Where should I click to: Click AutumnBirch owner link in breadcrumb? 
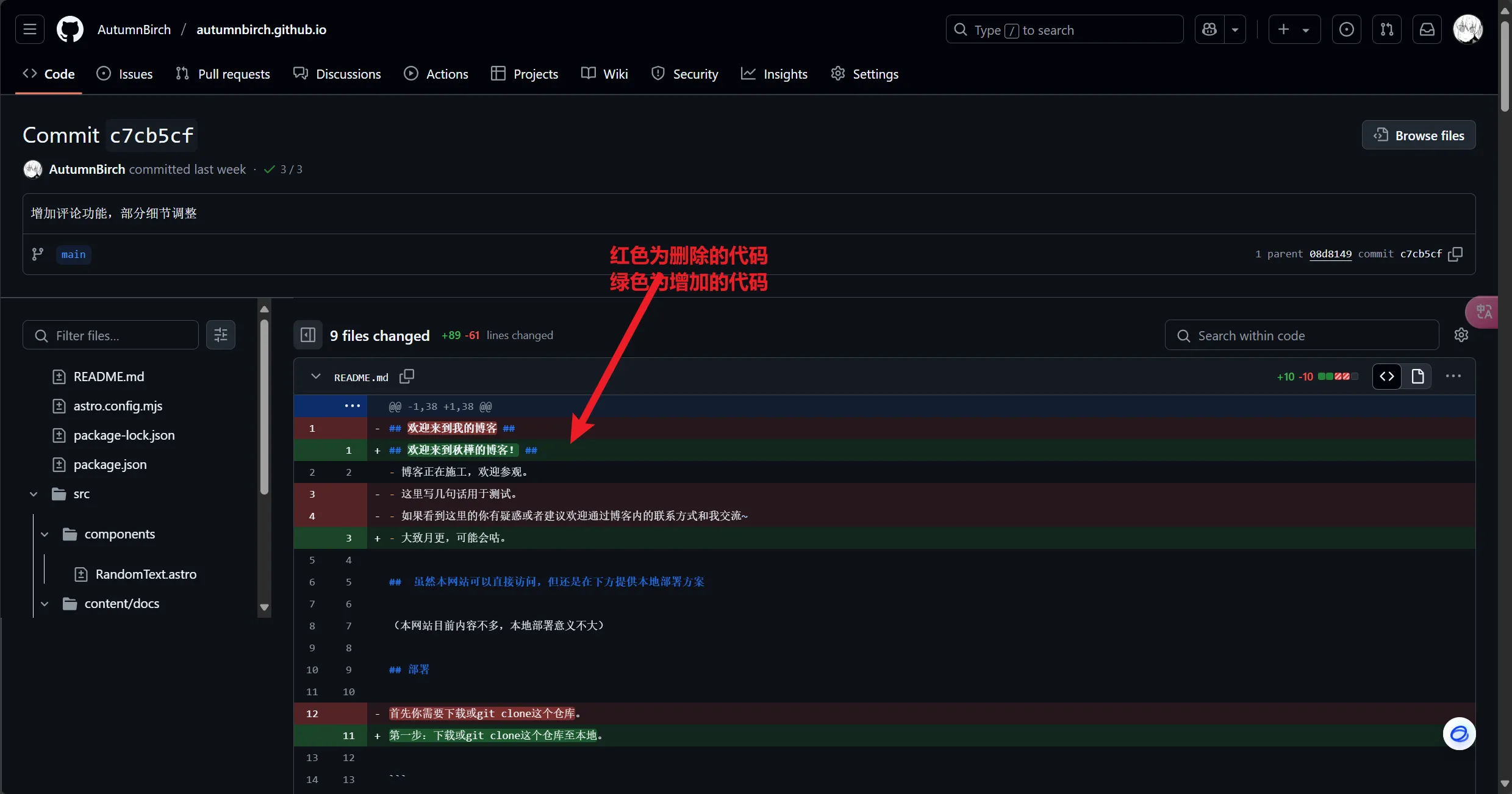pyautogui.click(x=134, y=29)
